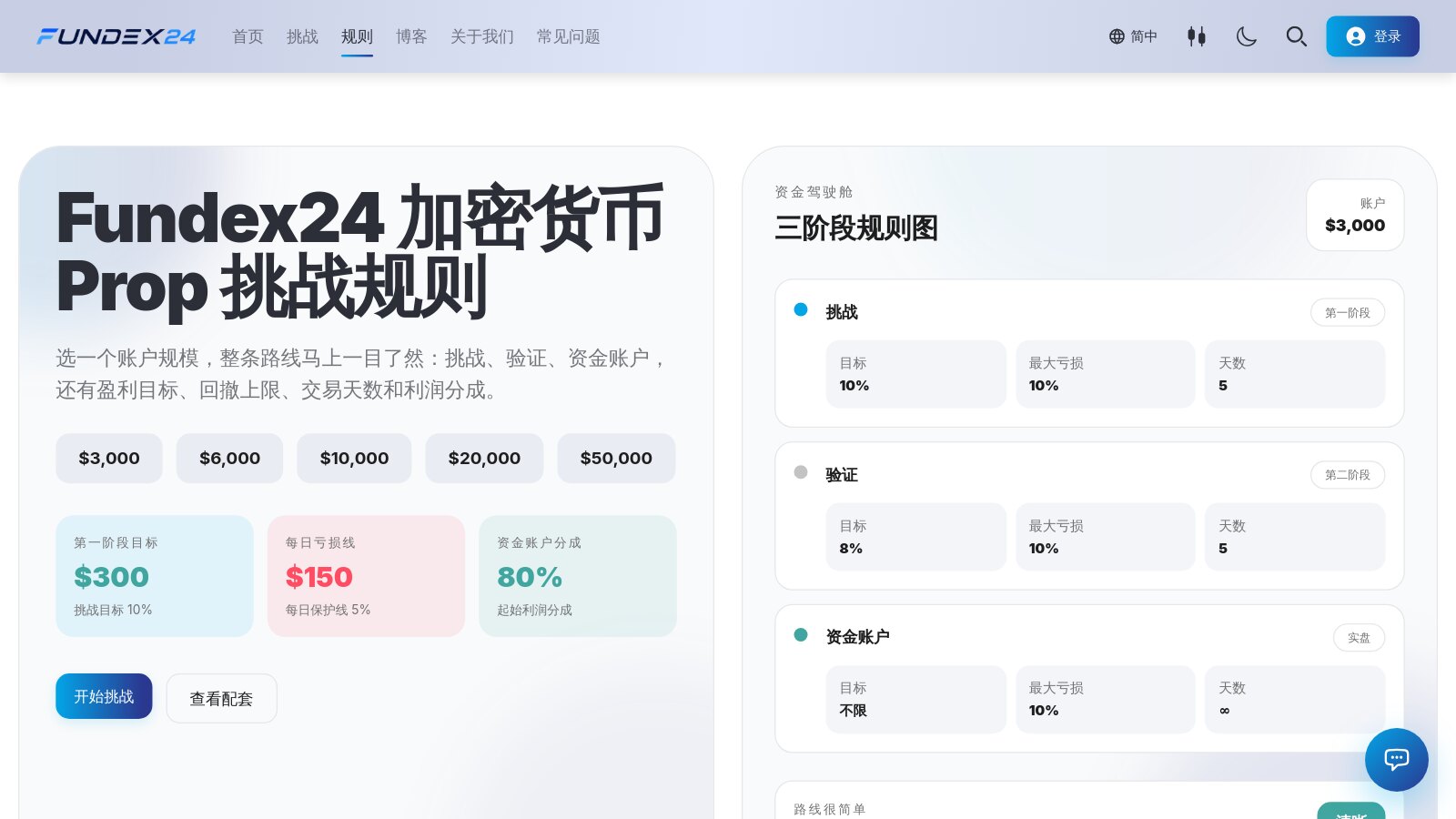
Task: Click the 第二阶段 pill label
Action: point(1348,474)
